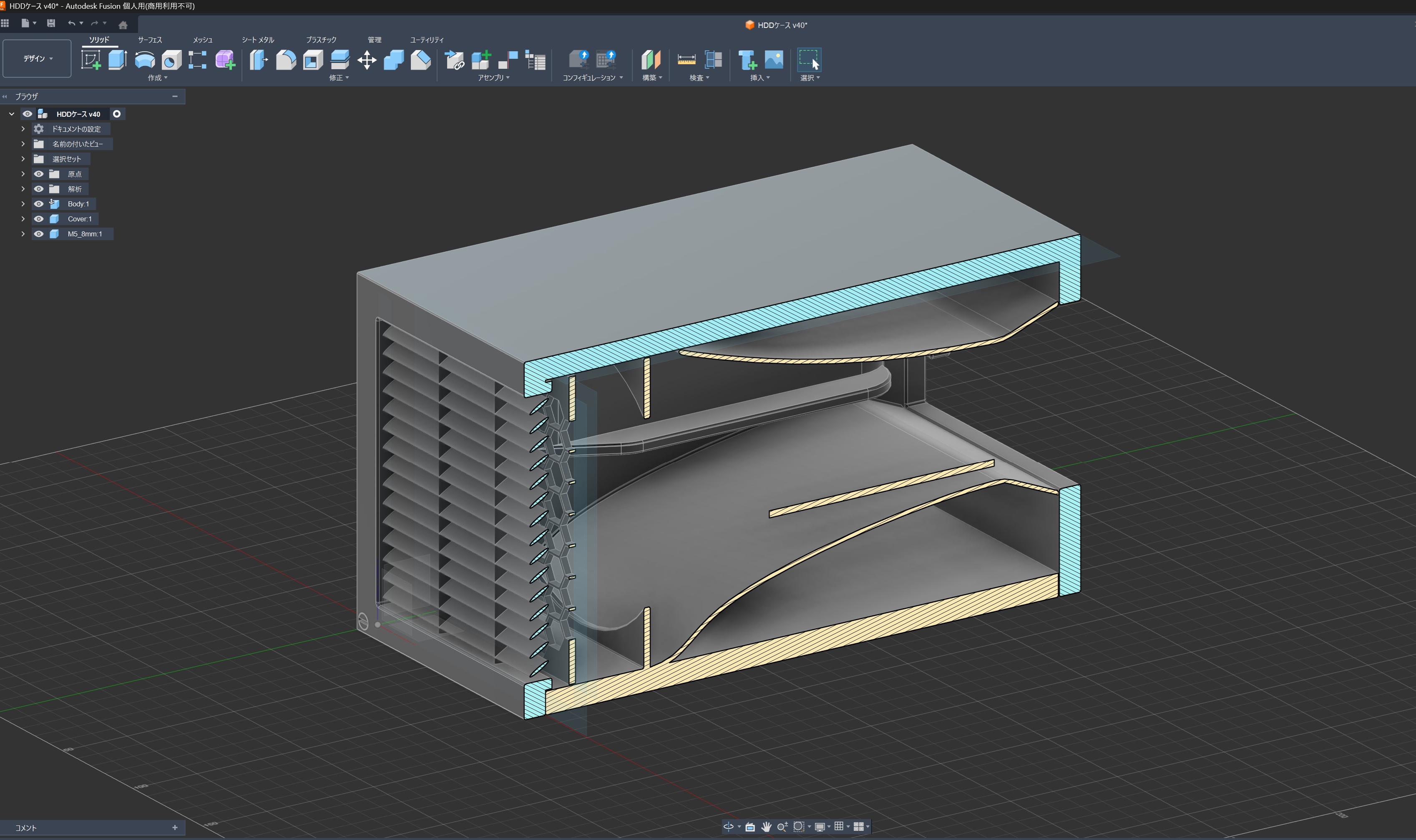Expand the 解析 folder
Viewport: 1416px width, 840px height.
point(23,189)
